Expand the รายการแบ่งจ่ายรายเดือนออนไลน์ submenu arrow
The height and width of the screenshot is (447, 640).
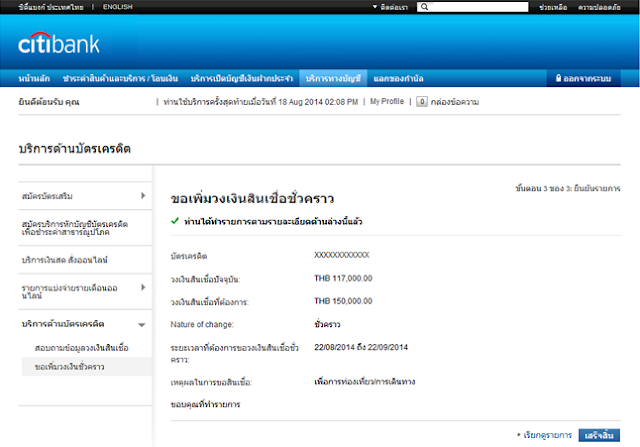(x=143, y=287)
